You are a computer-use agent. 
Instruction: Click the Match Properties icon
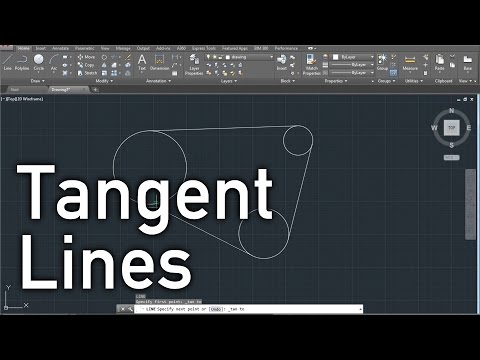[312, 64]
